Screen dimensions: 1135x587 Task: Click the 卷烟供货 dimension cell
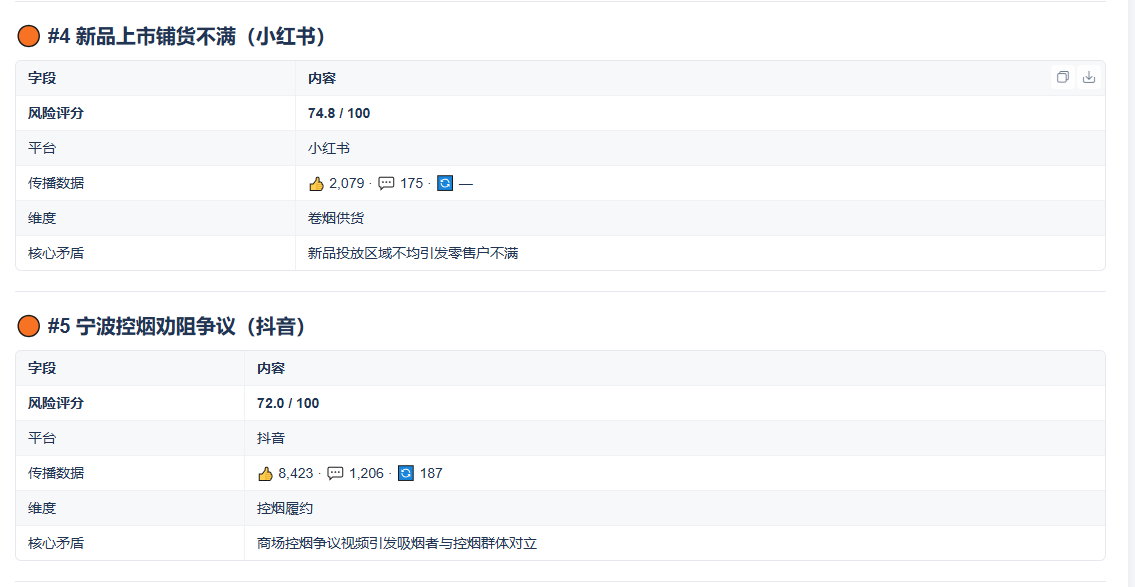(700, 218)
